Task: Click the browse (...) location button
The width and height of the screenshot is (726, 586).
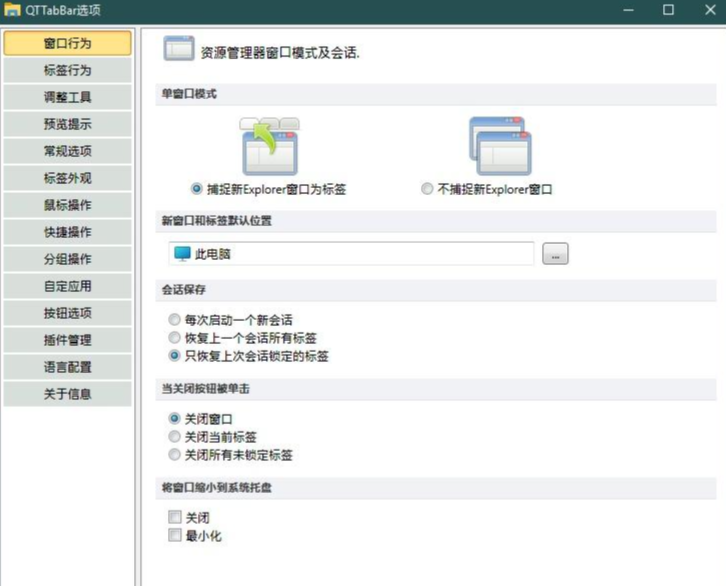Action: pyautogui.click(x=555, y=254)
